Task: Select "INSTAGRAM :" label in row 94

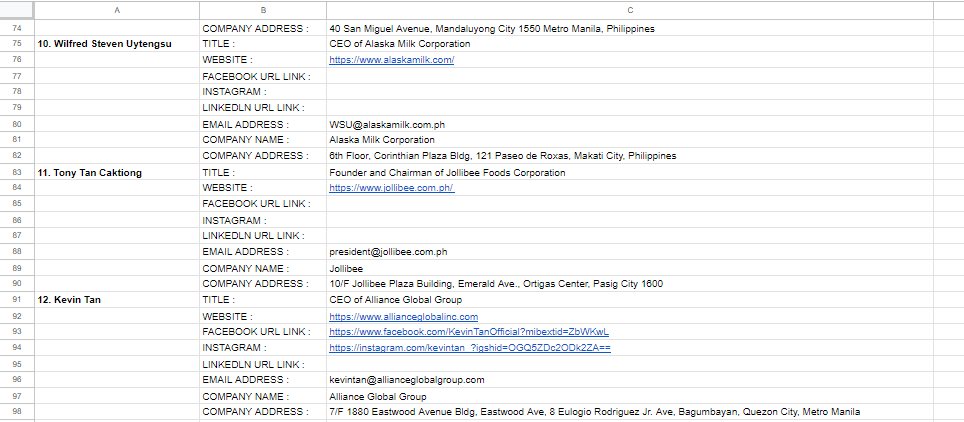Action: click(263, 348)
